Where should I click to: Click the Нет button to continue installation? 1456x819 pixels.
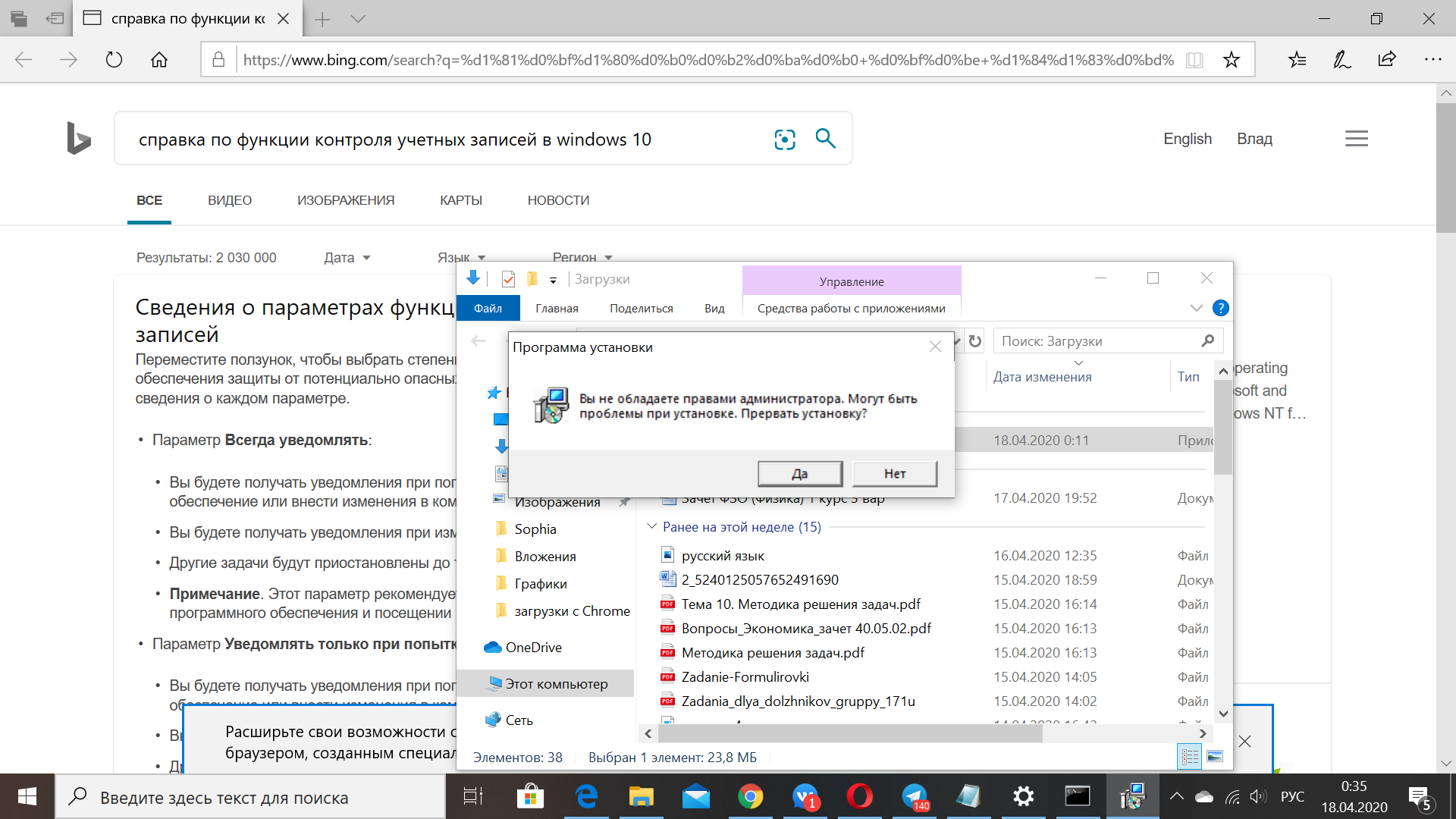(893, 472)
